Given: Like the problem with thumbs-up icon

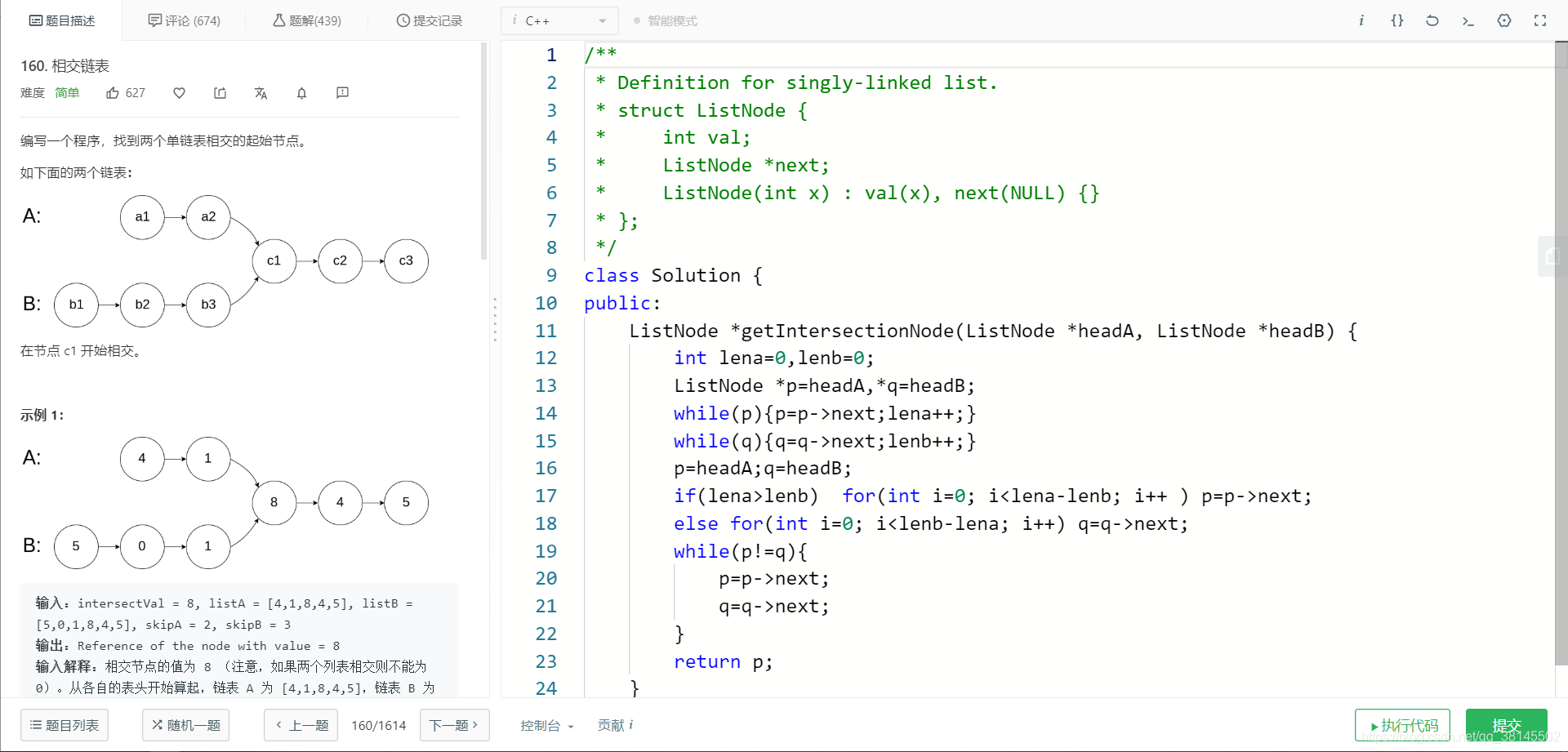Looking at the screenshot, I should click(113, 93).
